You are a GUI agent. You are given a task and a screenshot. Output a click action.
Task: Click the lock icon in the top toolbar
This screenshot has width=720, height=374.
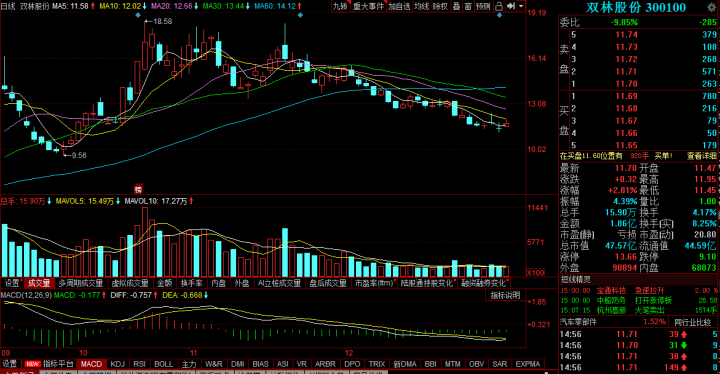(x=499, y=6)
